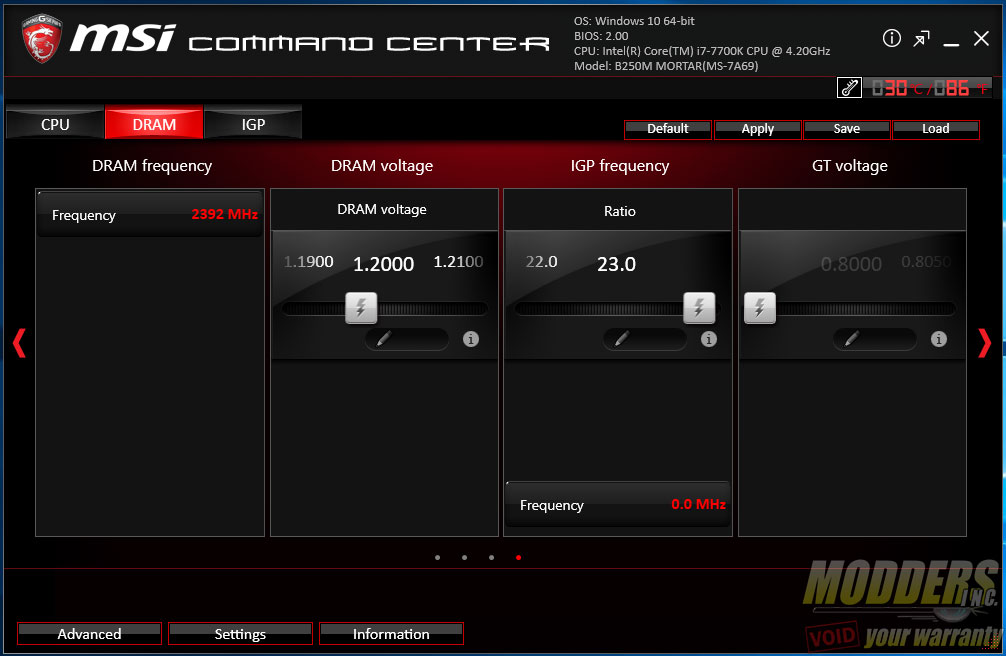Click the OS: Windows 10 64-bit text
Image resolution: width=1006 pixels, height=656 pixels.
(x=634, y=21)
